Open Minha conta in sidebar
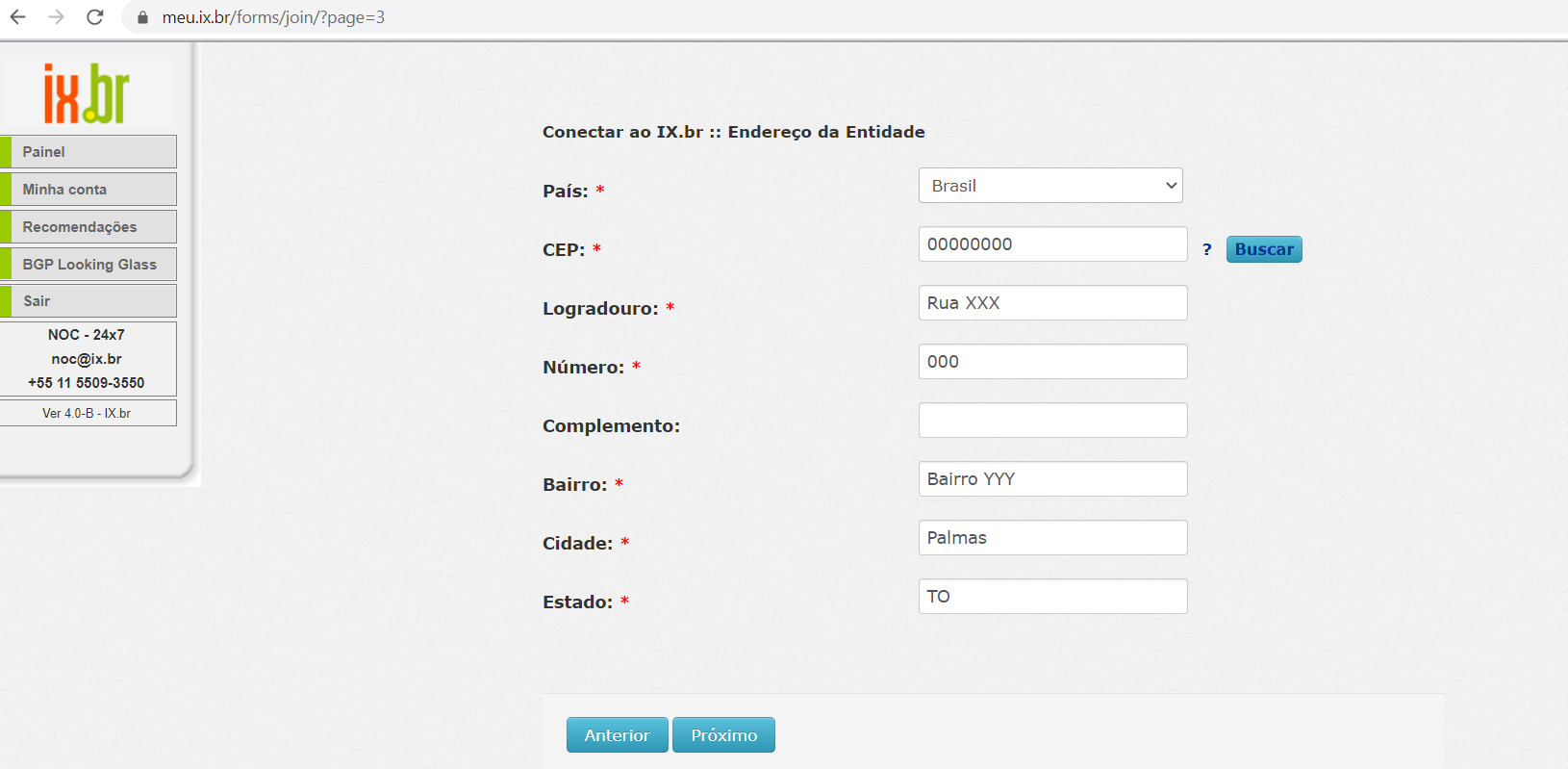This screenshot has height=769, width=1568. [89, 190]
